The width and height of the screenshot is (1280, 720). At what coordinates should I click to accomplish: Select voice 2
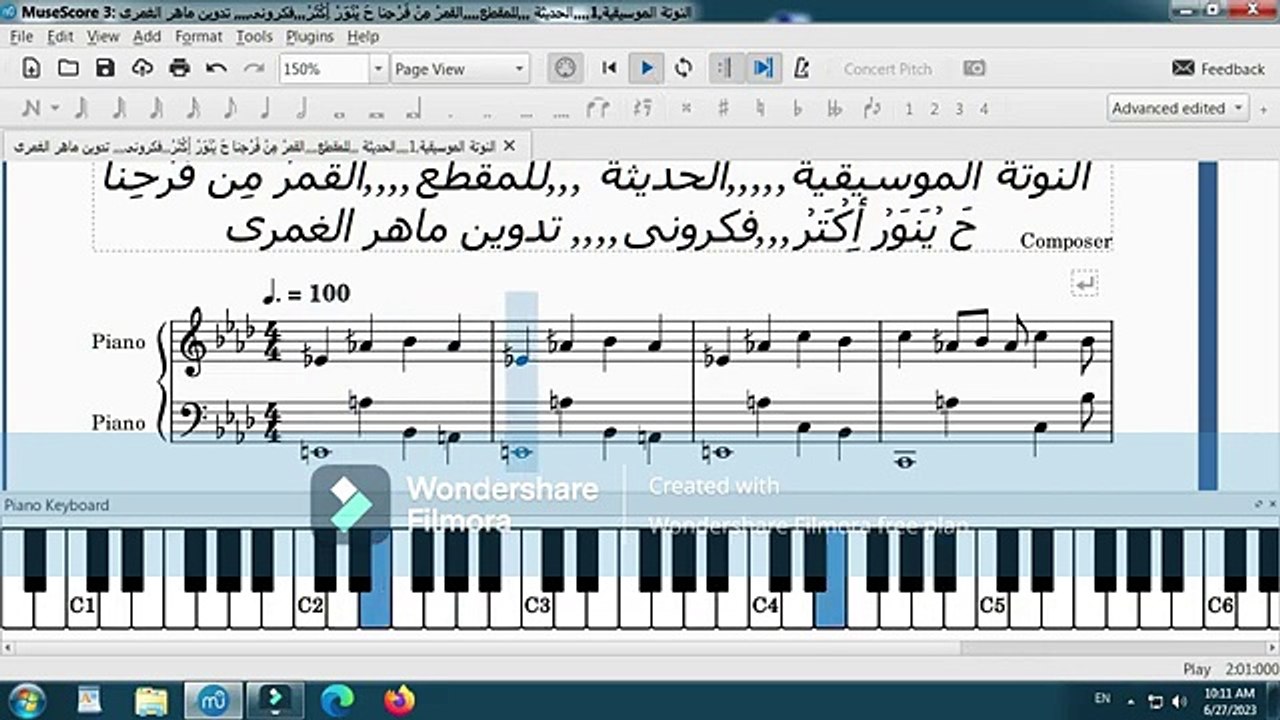(934, 109)
